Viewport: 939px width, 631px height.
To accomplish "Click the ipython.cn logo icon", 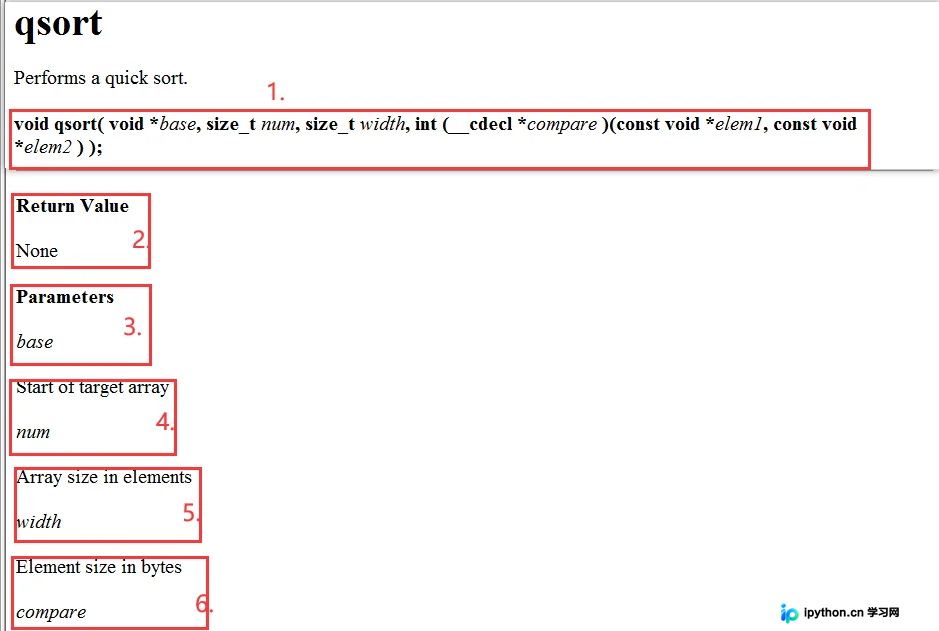I will [x=789, y=613].
